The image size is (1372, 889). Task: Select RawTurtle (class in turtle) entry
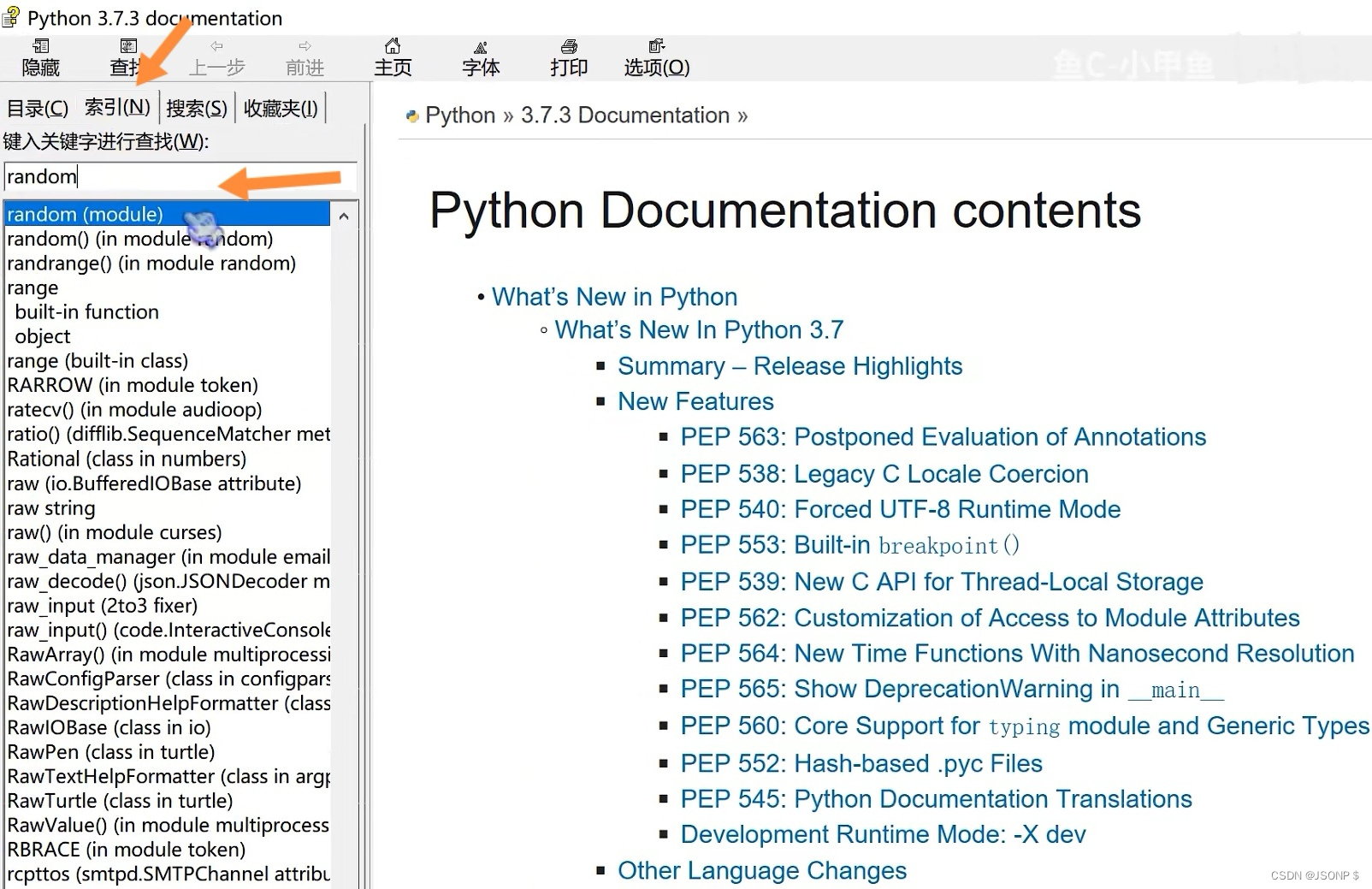(120, 801)
